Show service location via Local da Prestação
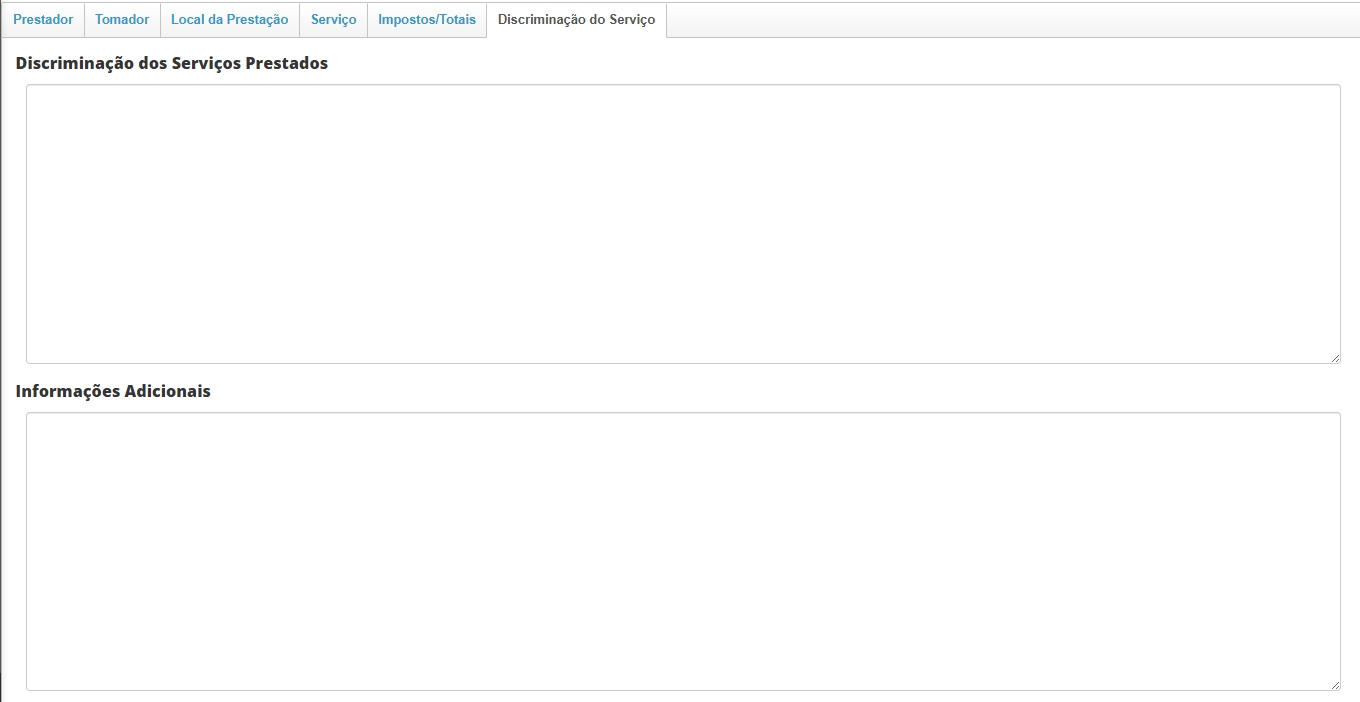 click(229, 20)
